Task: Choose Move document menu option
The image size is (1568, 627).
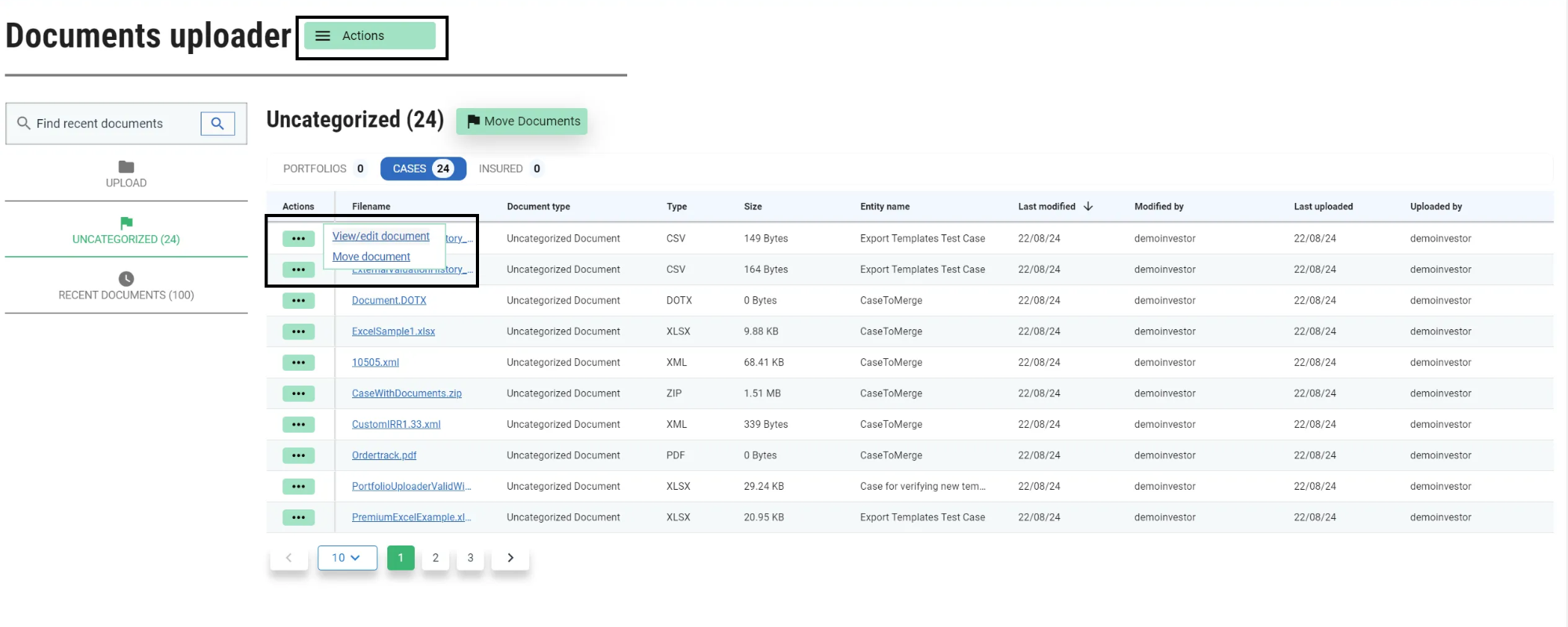Action: coord(371,256)
